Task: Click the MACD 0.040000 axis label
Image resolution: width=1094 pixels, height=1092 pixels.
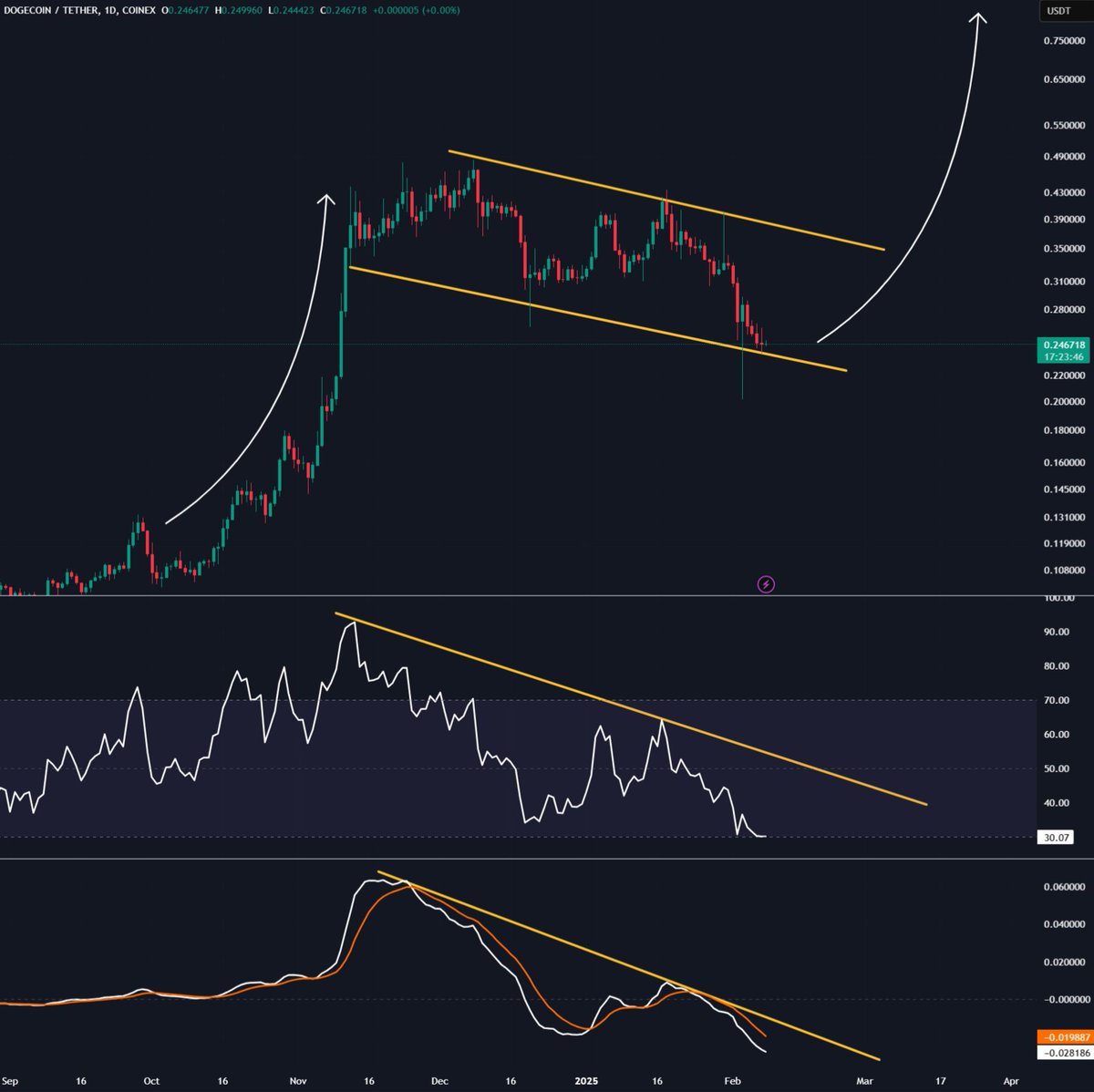Action: click(1065, 924)
